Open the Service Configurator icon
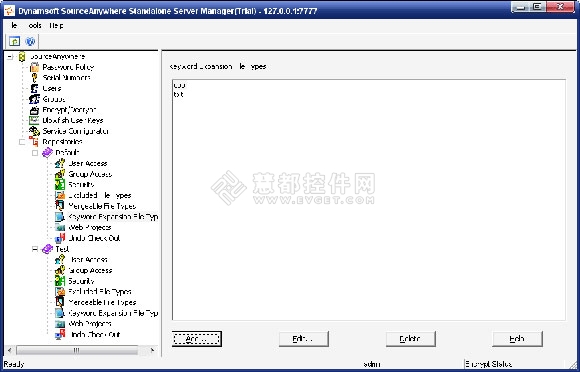 (34, 131)
